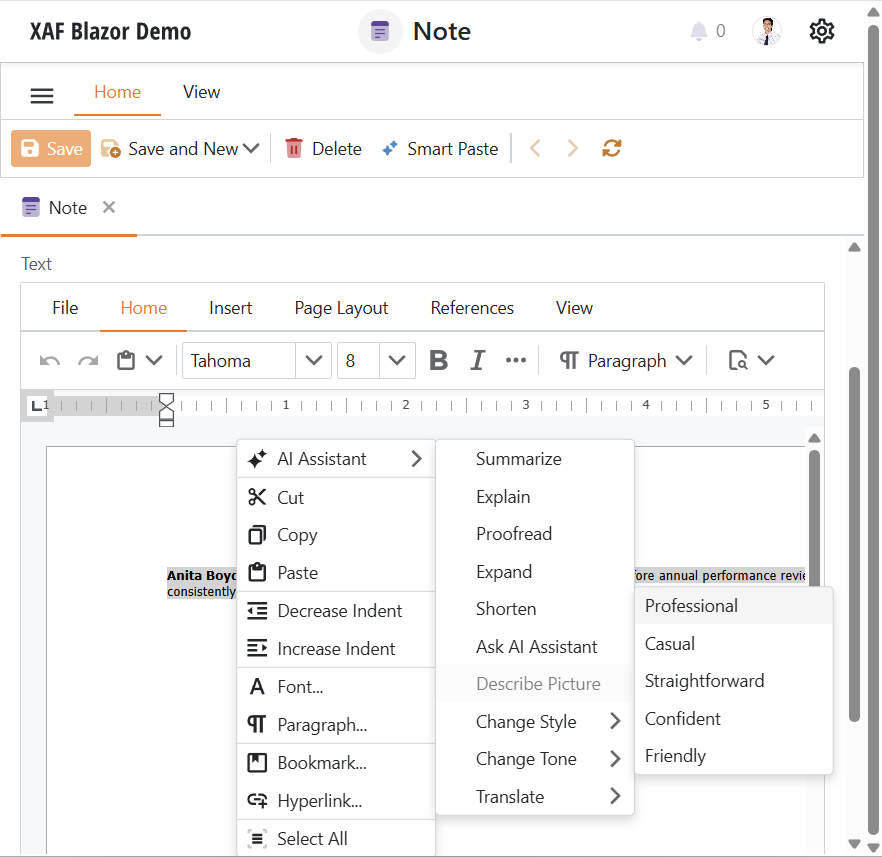Expand the Translate submenu
Viewport: 882px width, 857px height.
(x=535, y=796)
